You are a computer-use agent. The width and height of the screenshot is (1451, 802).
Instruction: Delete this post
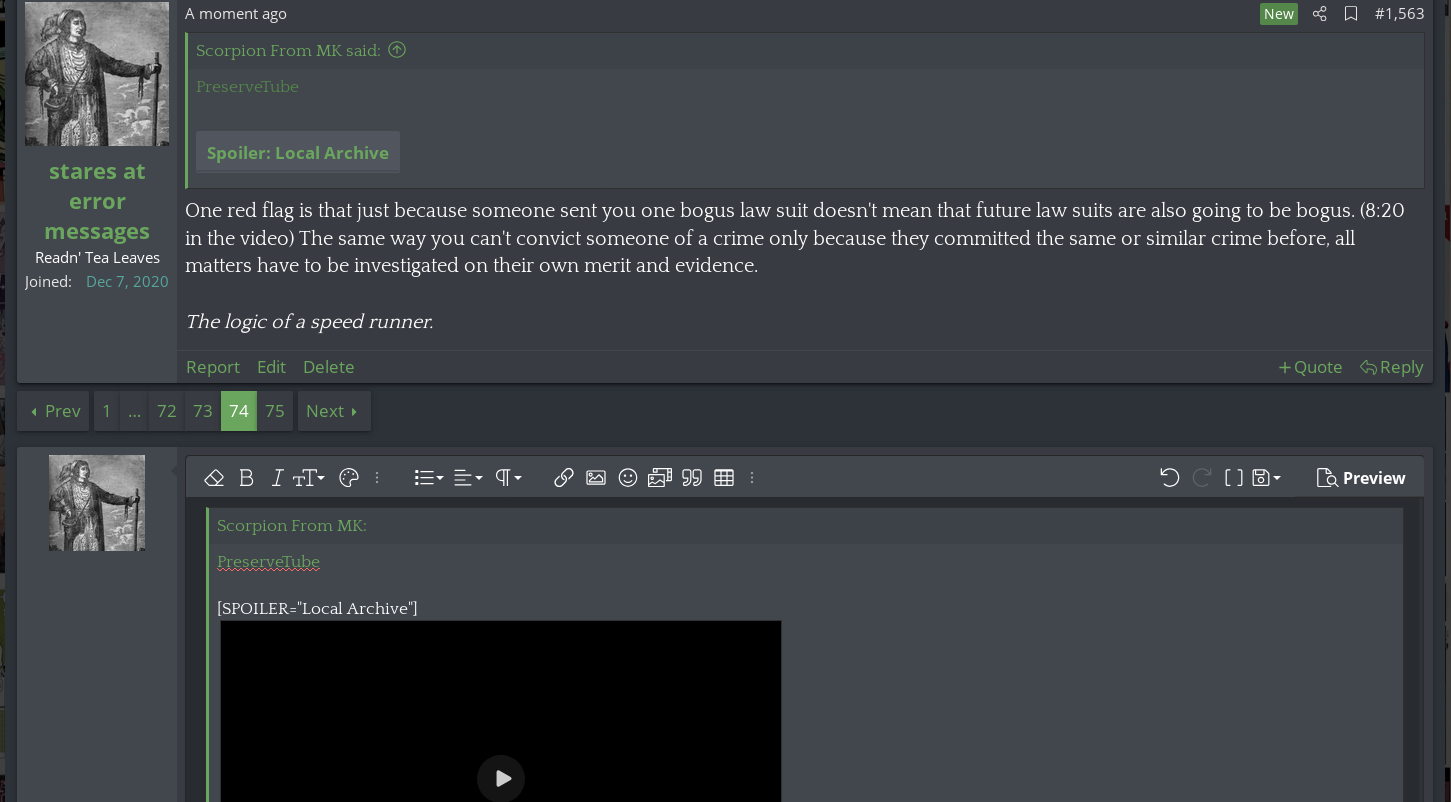329,367
